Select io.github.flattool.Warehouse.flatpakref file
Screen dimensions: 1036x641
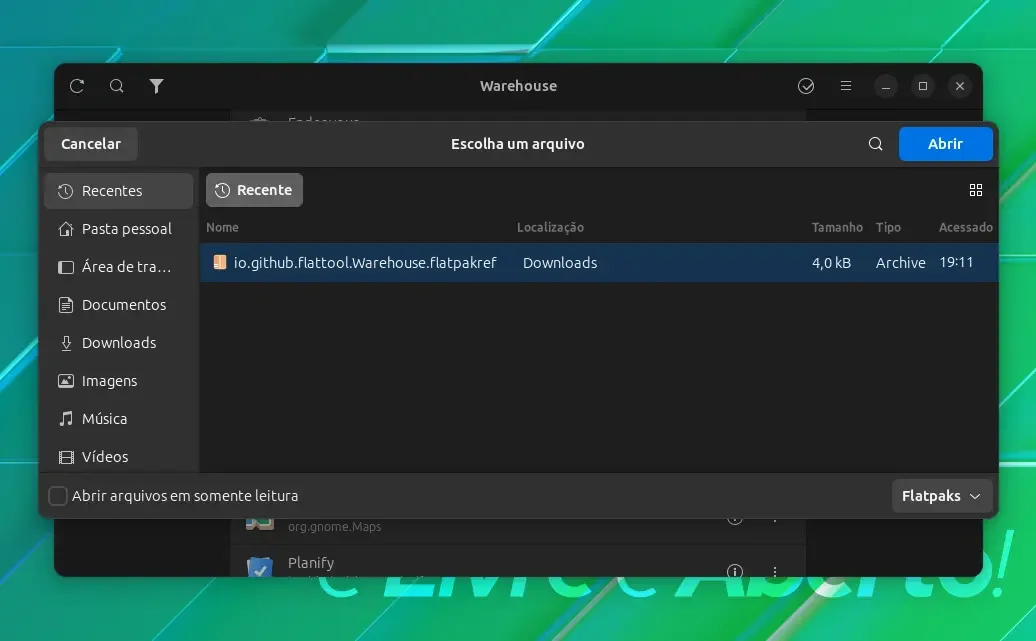[599, 263]
